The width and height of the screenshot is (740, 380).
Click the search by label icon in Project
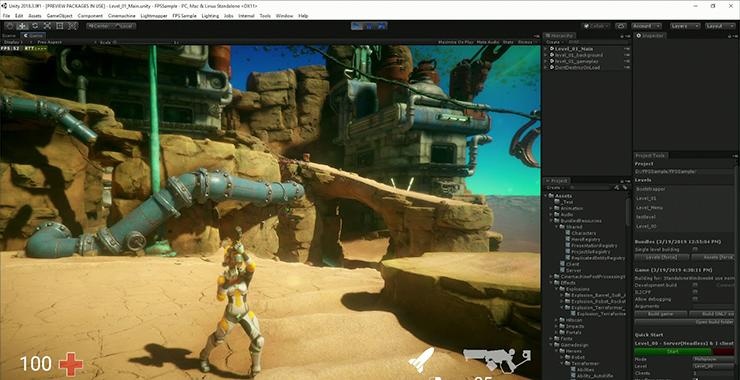[625, 187]
